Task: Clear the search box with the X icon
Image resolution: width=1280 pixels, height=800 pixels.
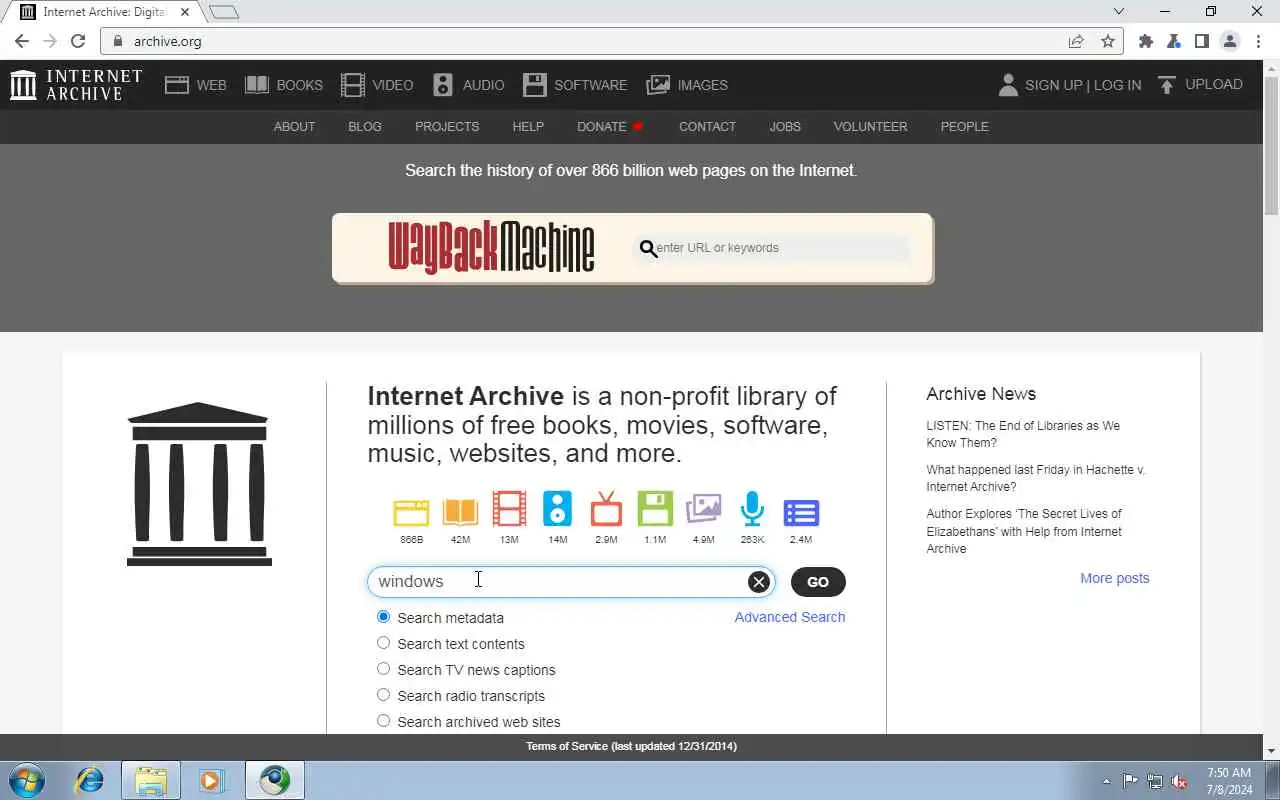Action: pyautogui.click(x=759, y=582)
